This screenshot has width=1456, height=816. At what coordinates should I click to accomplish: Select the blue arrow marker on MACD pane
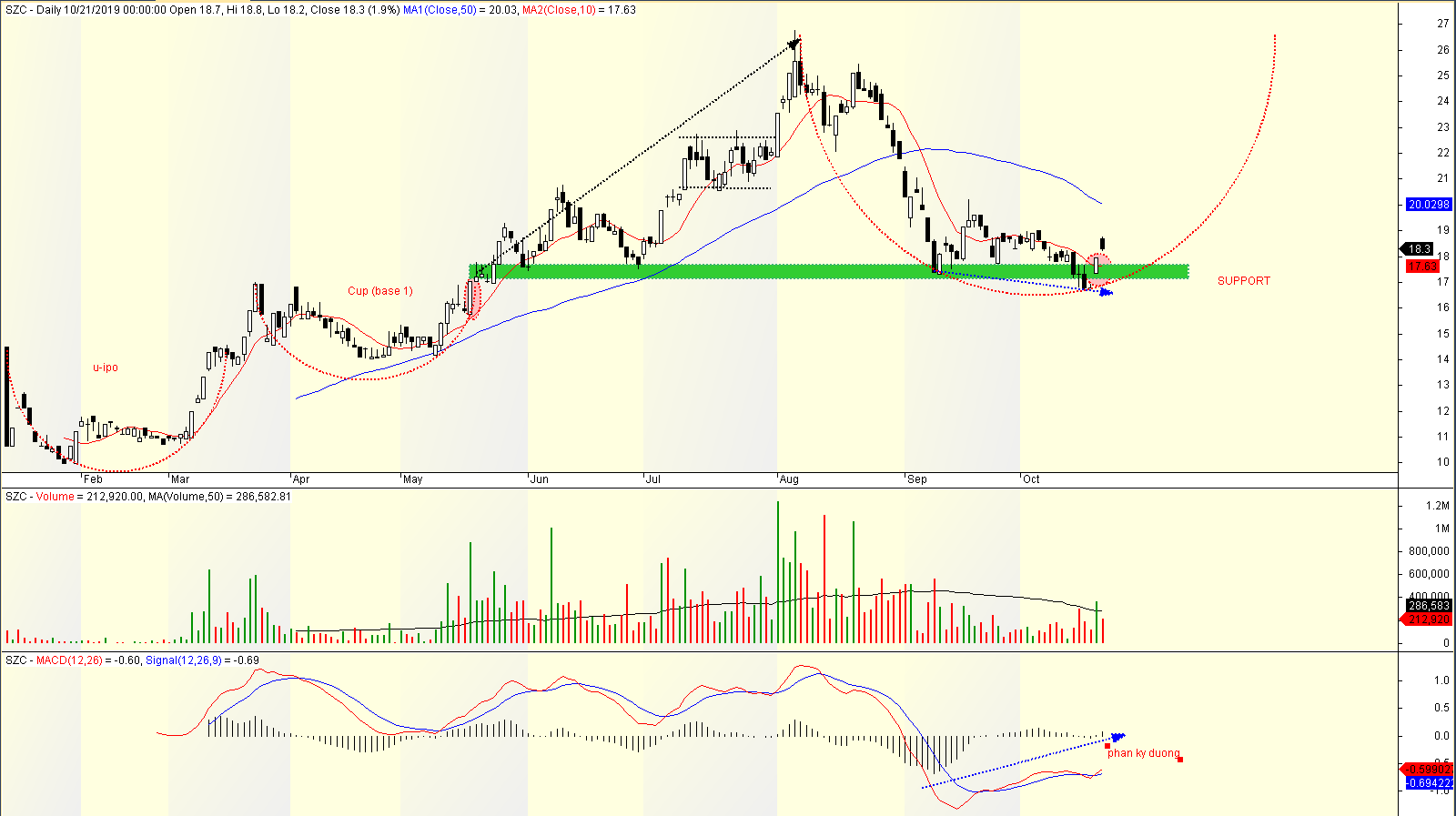tap(1118, 737)
